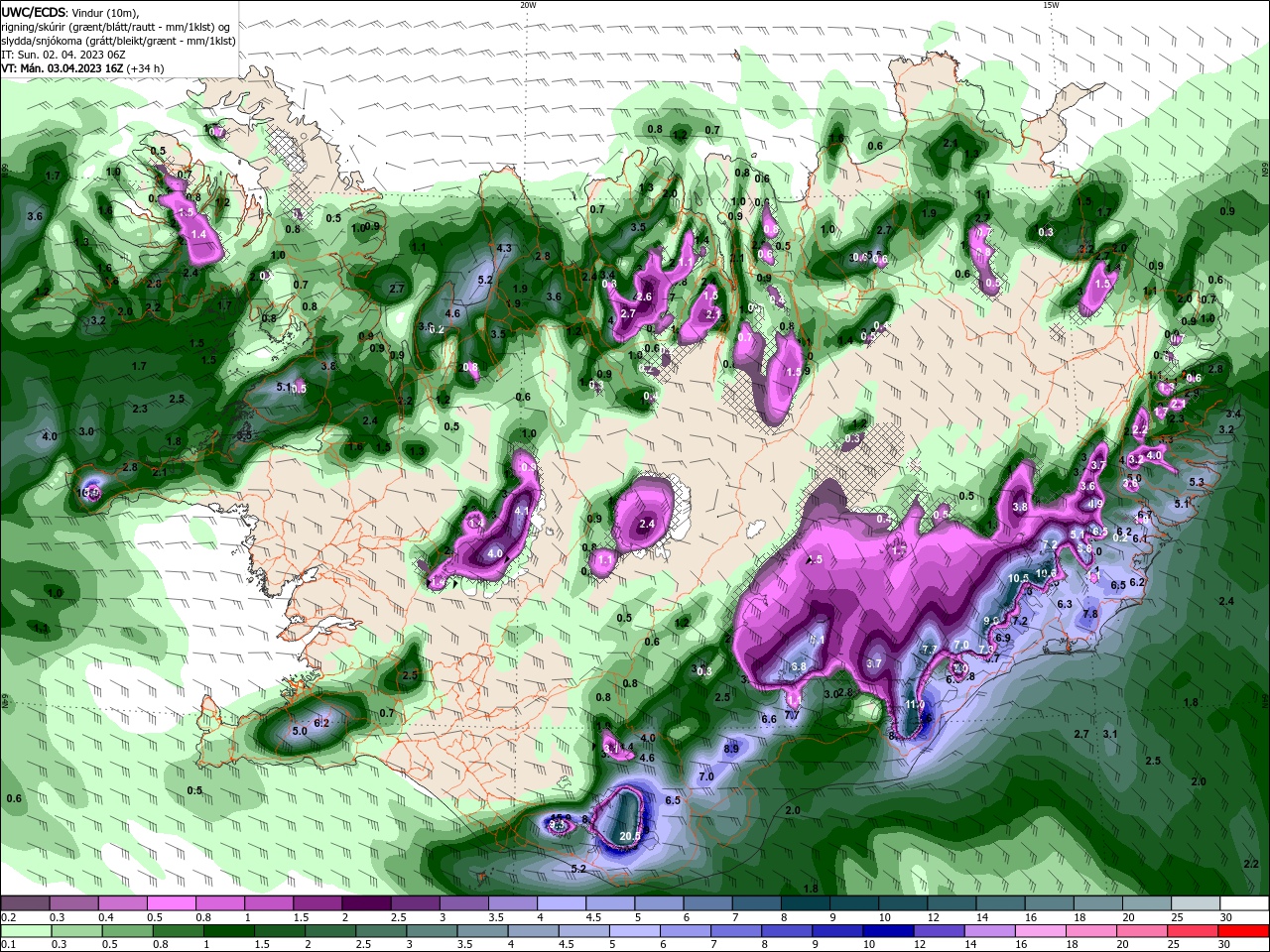Click the 10.5 precipitation value
The height and width of the screenshot is (952, 1270).
pos(1018,578)
